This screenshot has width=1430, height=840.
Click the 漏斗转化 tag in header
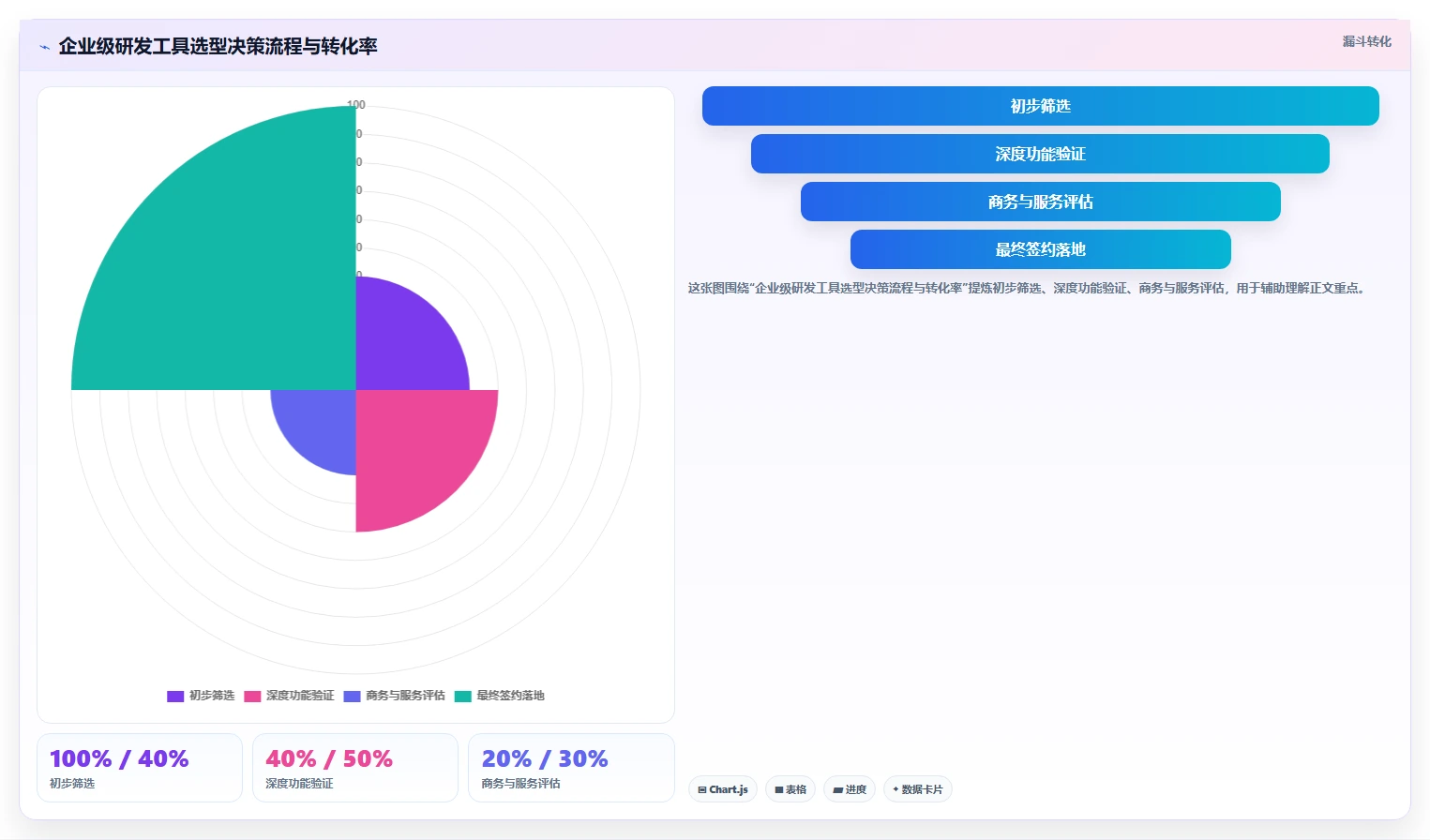coord(1366,41)
